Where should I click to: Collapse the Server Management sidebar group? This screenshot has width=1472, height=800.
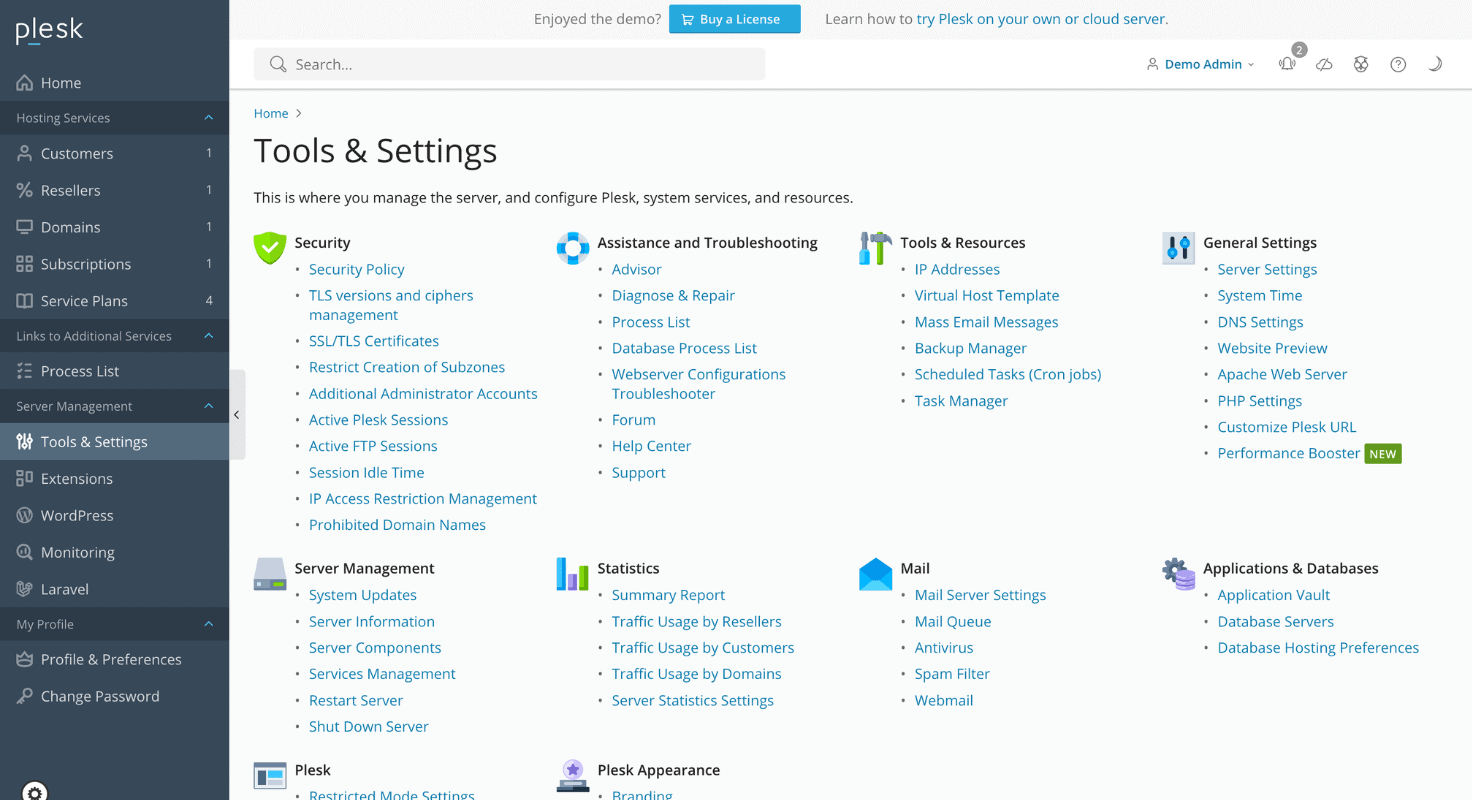(208, 406)
